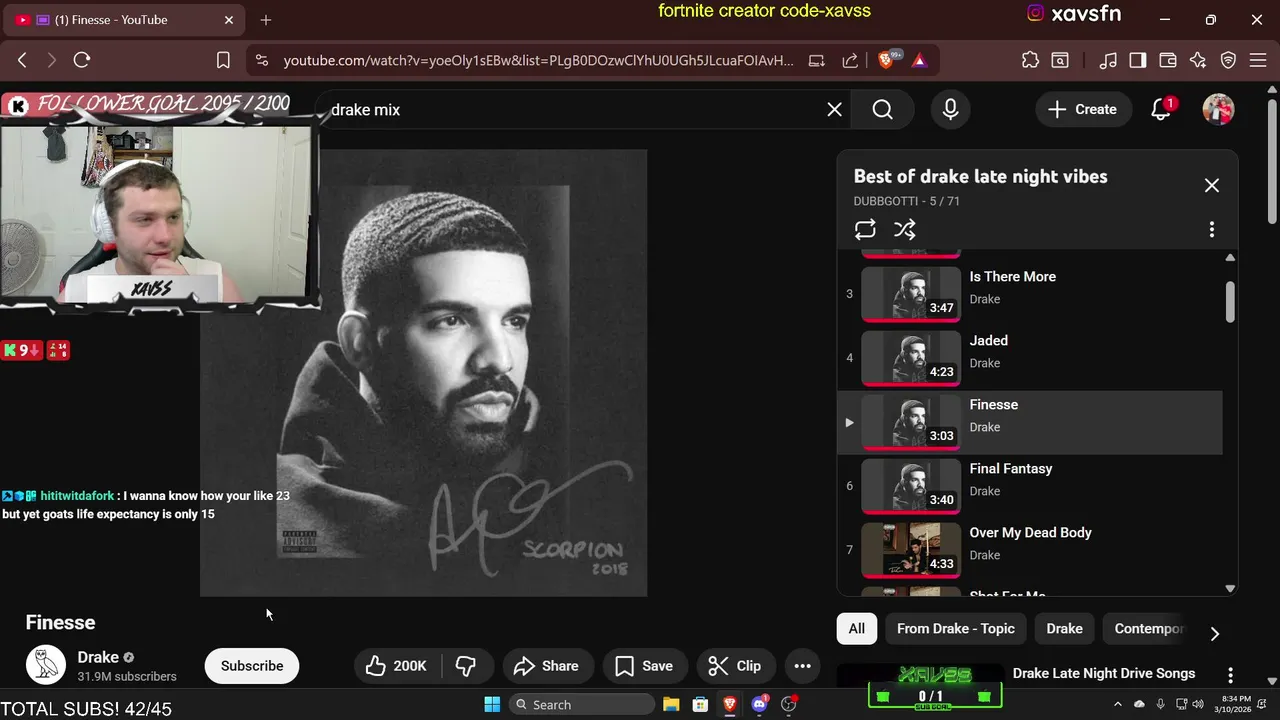
Task: Open Discord from the taskbar
Action: (760, 704)
